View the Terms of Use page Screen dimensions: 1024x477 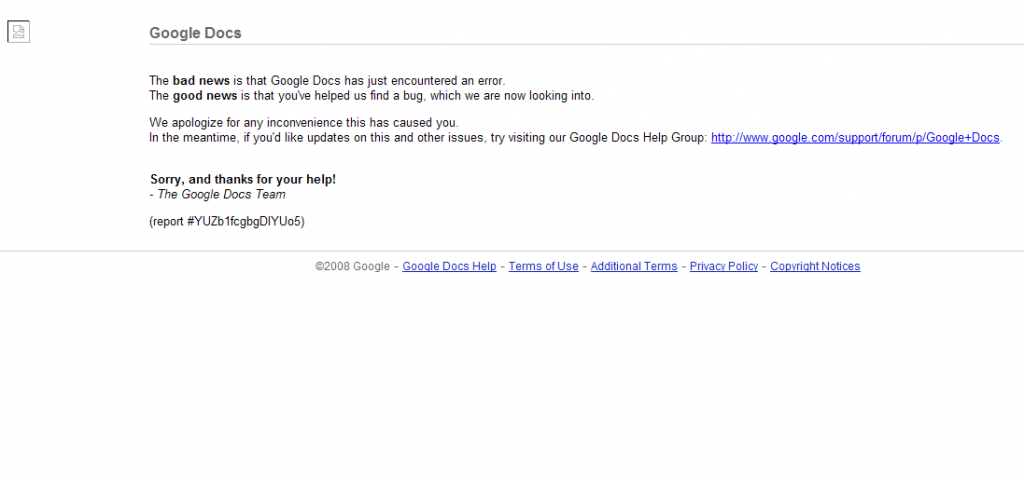[543, 266]
